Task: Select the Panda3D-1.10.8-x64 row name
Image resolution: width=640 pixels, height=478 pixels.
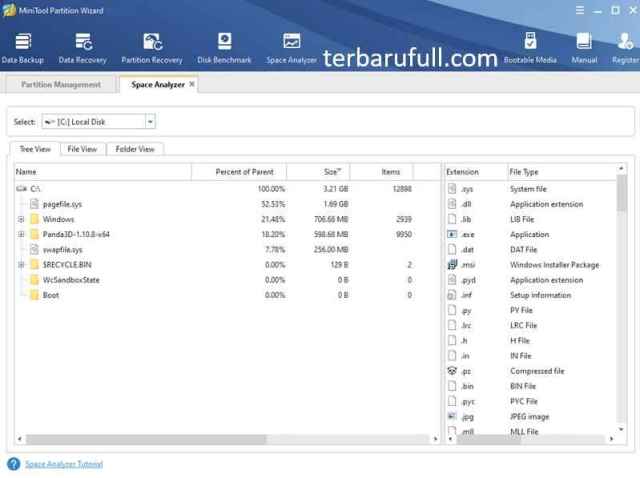Action: (x=76, y=234)
